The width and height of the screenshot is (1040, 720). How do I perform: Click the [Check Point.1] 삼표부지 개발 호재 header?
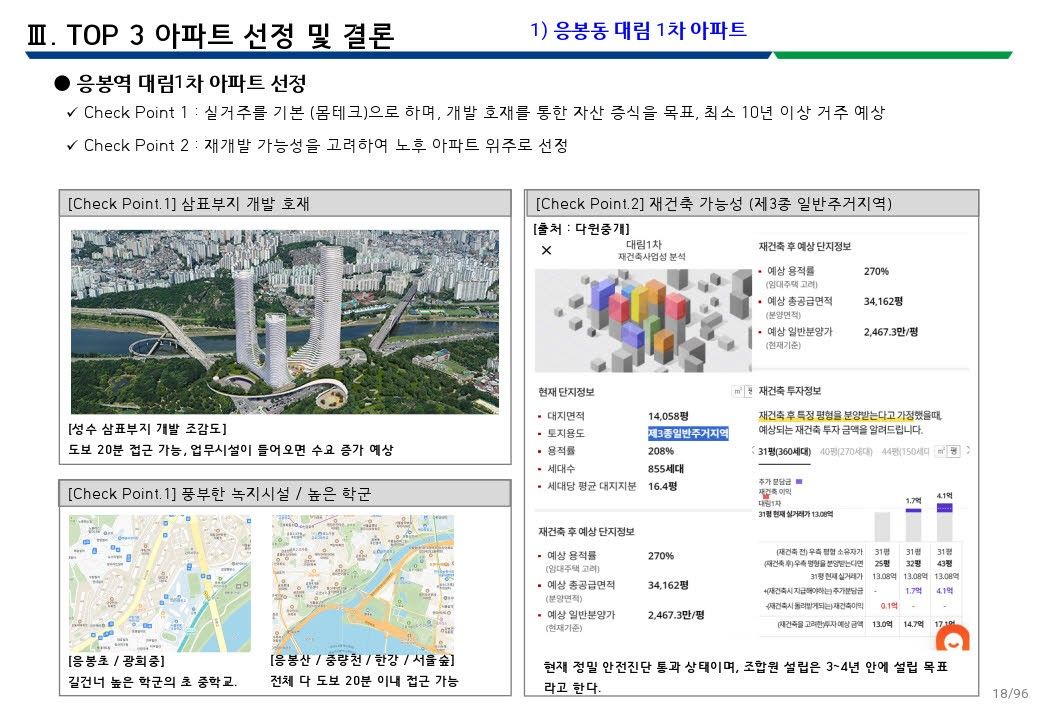coord(285,204)
